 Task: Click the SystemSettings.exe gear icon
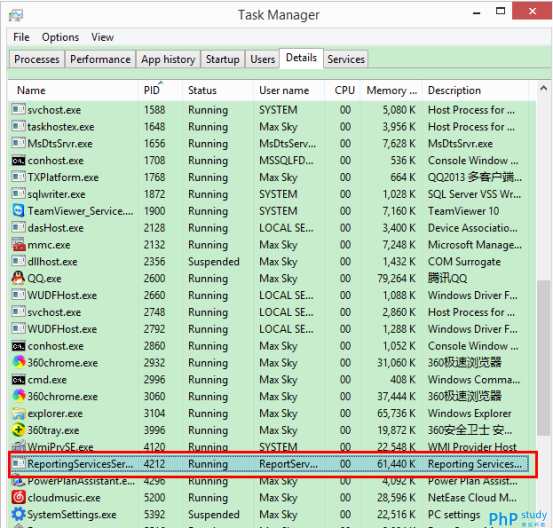[18, 514]
